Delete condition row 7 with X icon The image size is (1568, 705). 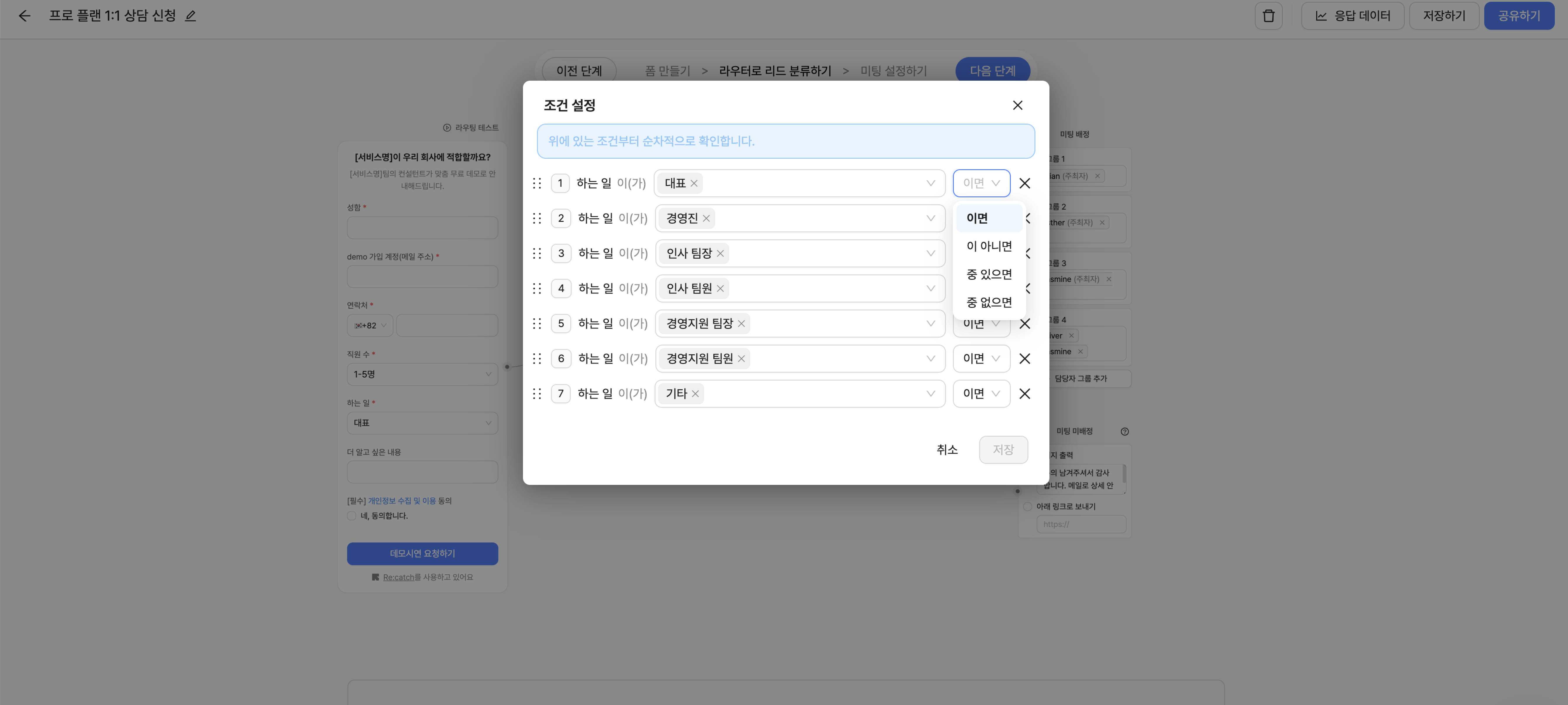pyautogui.click(x=1025, y=393)
